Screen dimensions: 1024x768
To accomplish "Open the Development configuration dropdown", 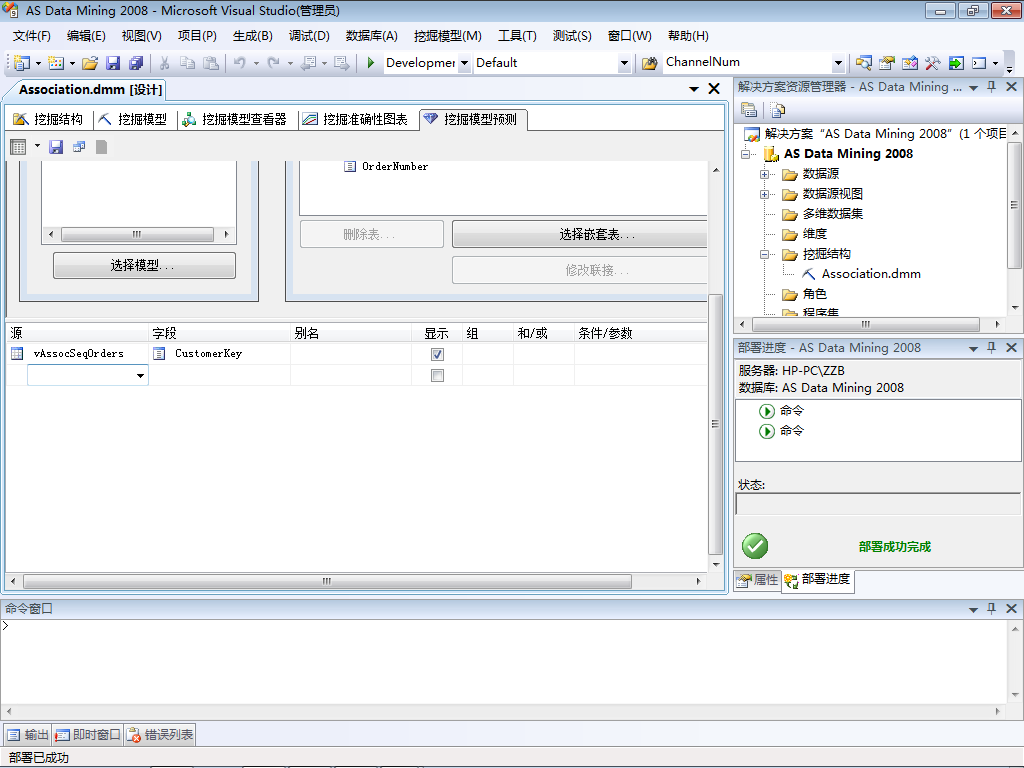I will 464,63.
